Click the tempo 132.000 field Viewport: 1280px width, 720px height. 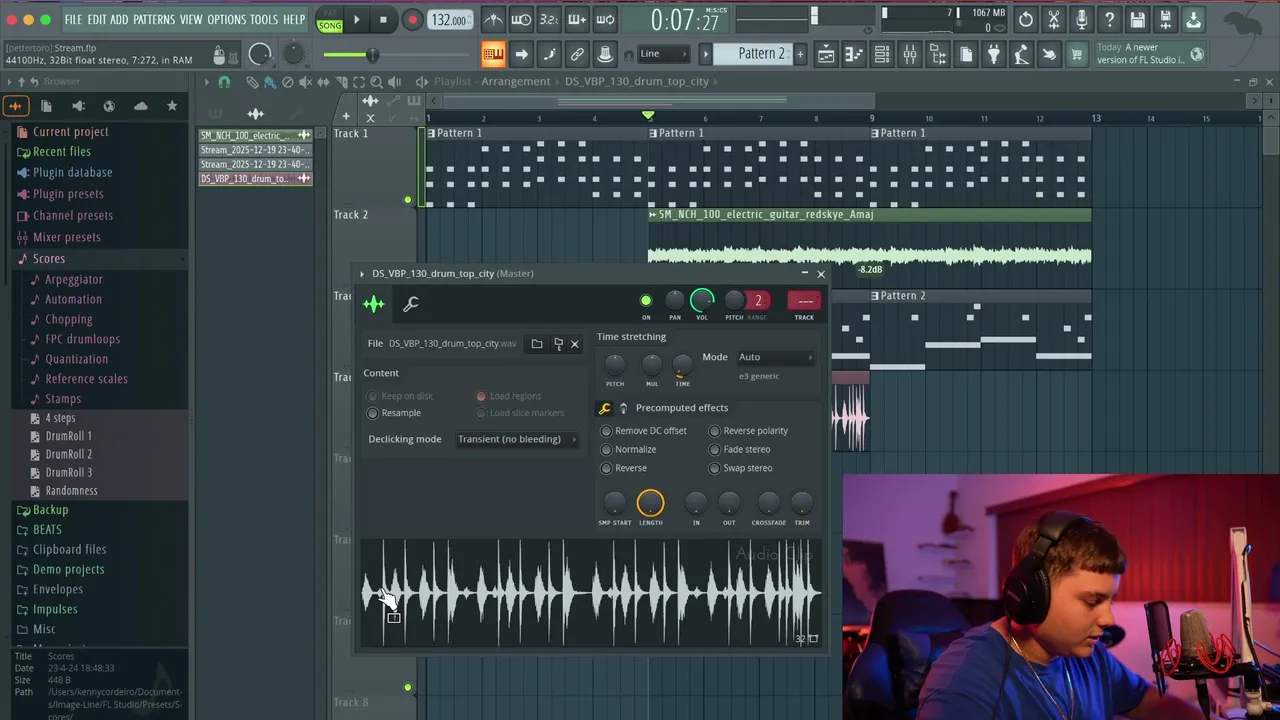(x=449, y=20)
